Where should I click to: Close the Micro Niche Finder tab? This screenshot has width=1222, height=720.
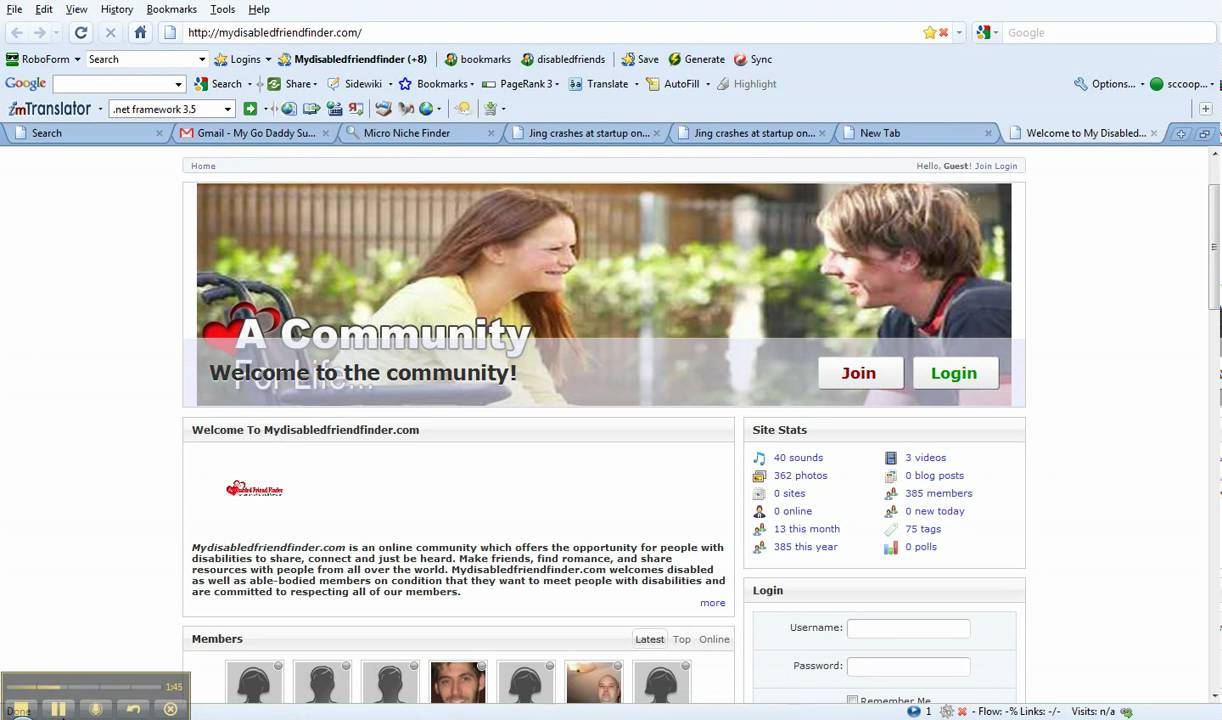coord(491,133)
